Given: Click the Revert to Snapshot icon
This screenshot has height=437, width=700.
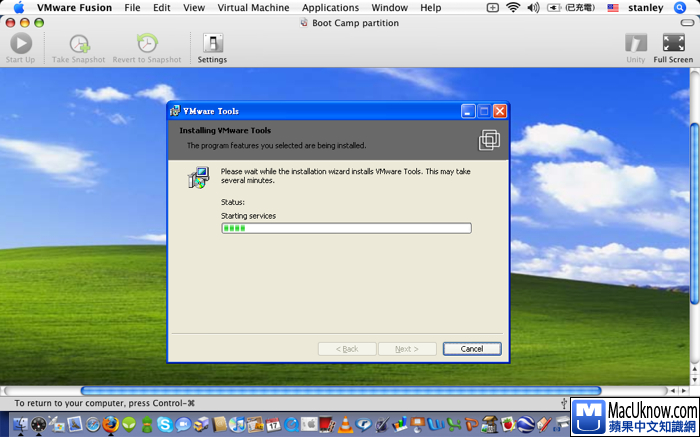Looking at the screenshot, I should [146, 47].
